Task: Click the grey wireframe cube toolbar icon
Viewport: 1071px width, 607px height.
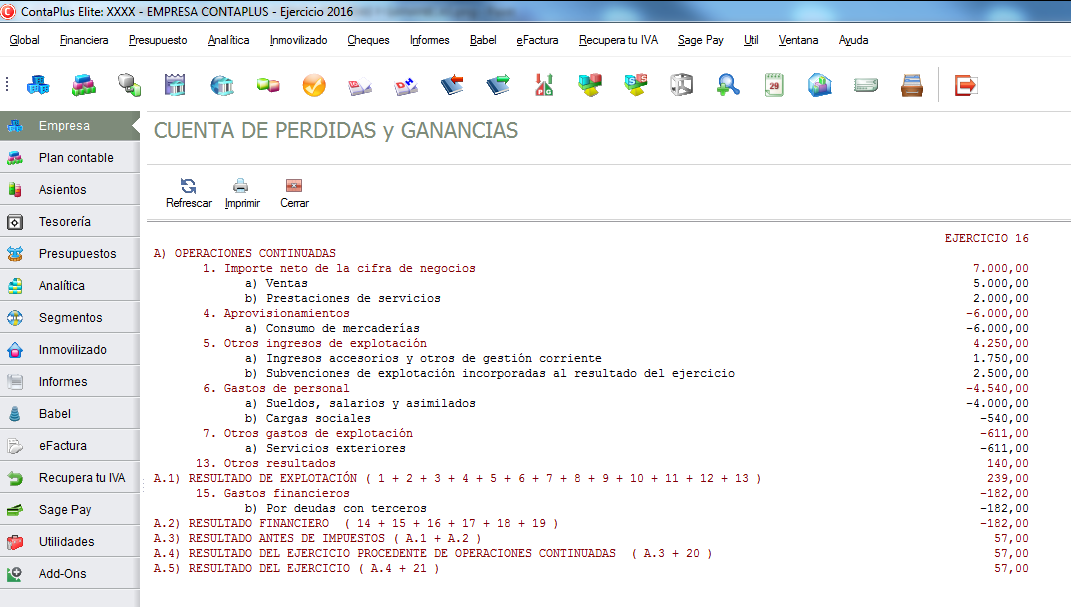Action: 682,85
